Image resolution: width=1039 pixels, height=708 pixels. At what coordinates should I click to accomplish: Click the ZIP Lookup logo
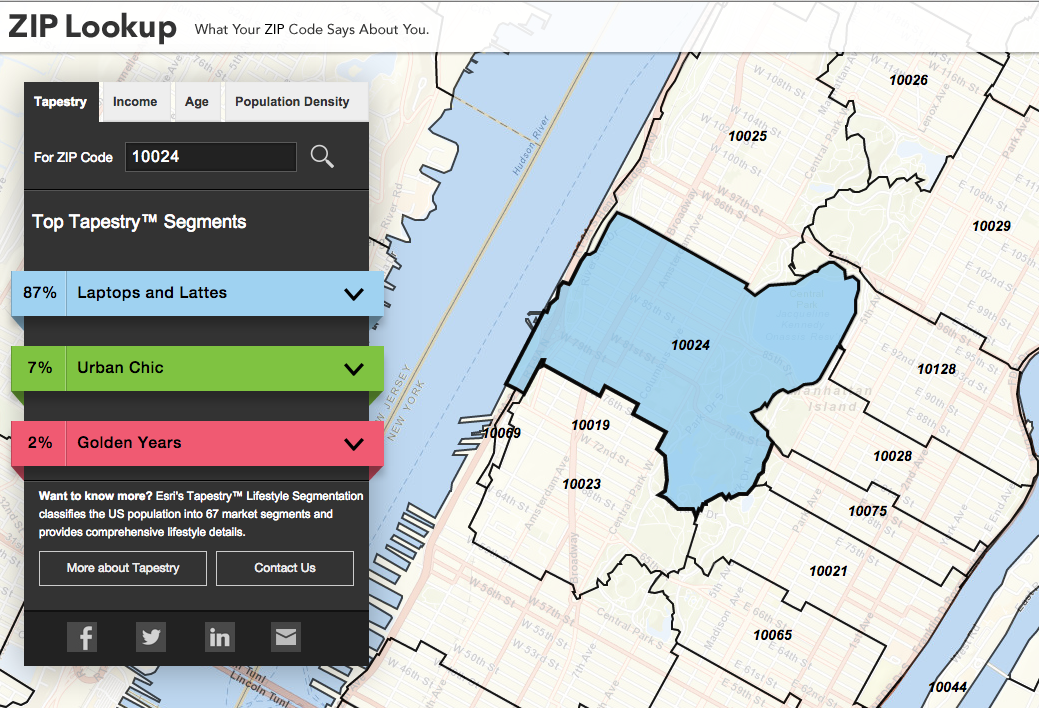[x=93, y=27]
